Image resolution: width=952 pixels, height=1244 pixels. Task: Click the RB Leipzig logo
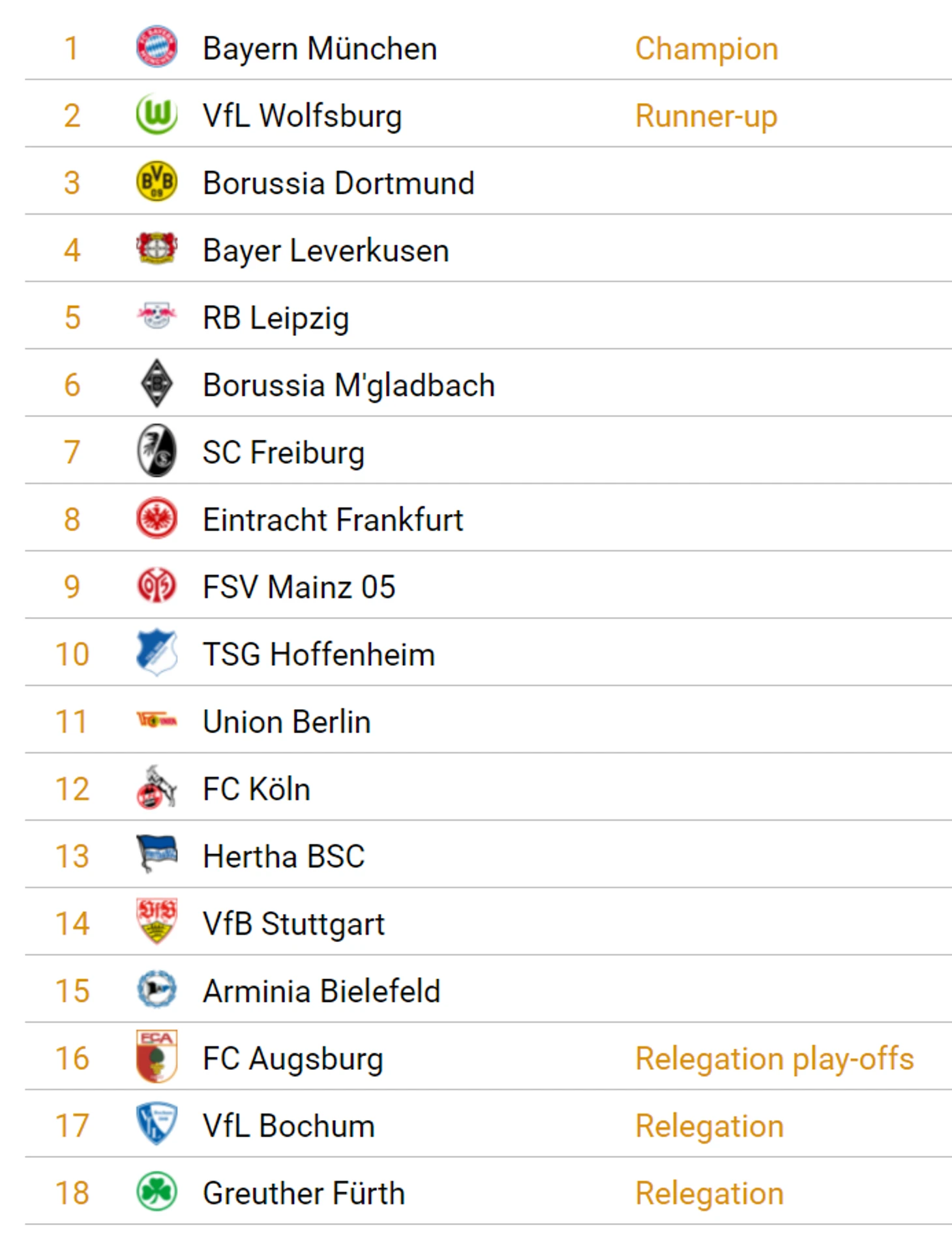coord(156,317)
